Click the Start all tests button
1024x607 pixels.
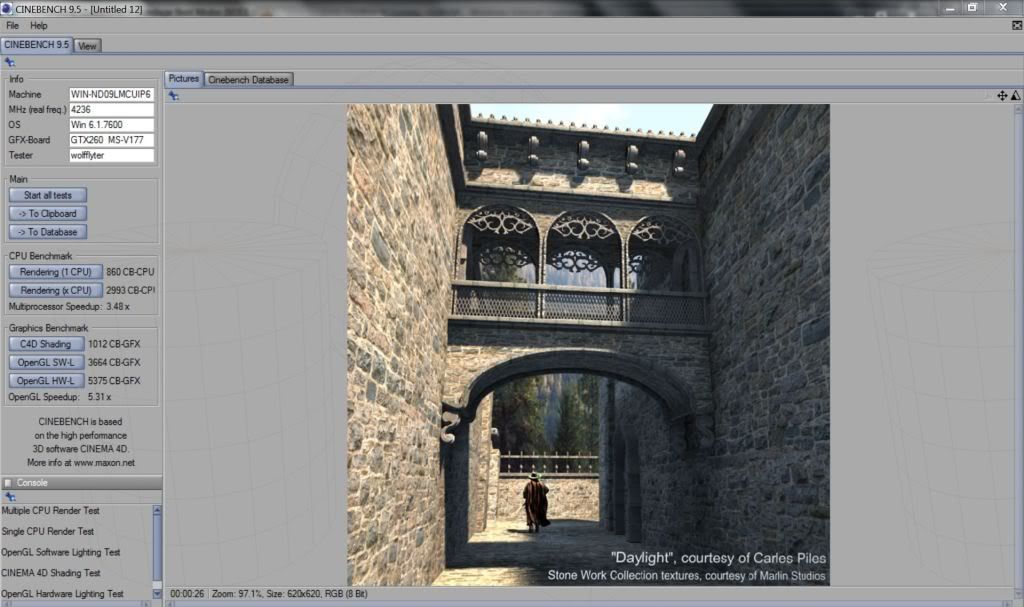pos(46,195)
